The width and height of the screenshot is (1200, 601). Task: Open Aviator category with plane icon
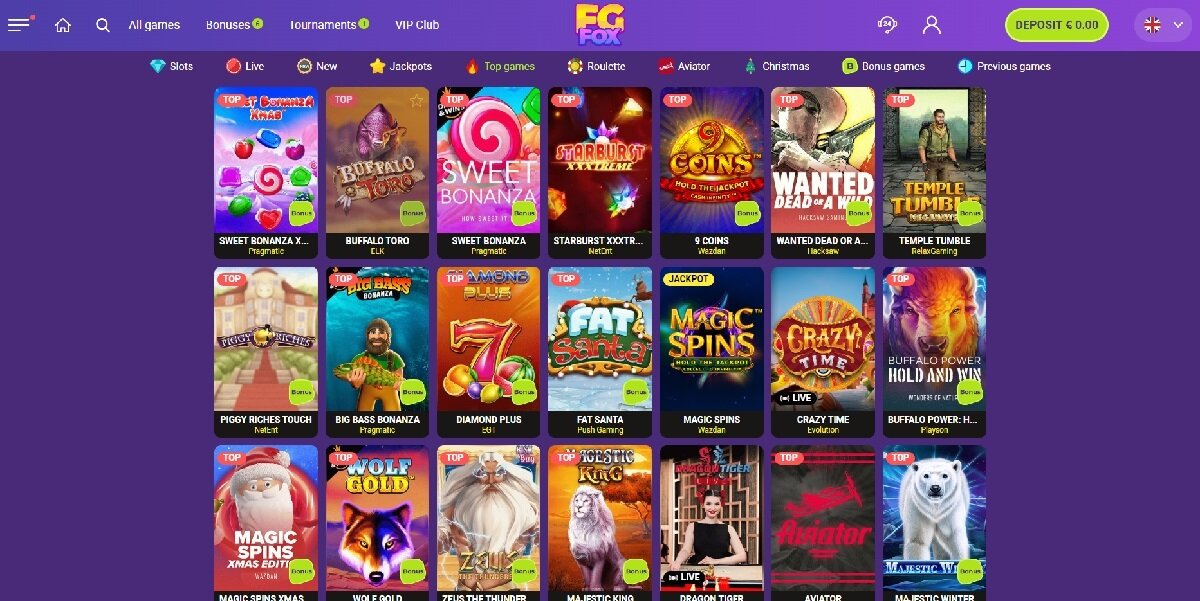point(684,66)
